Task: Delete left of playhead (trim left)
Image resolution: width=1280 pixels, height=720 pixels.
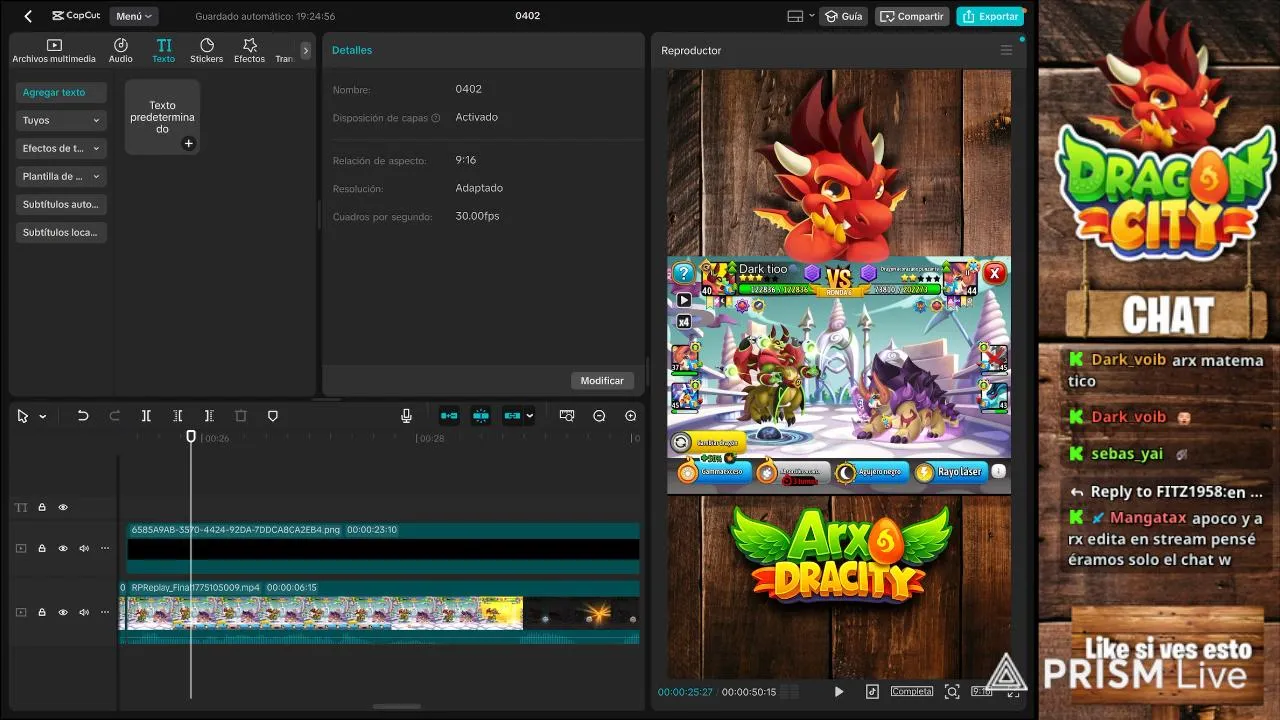Action: (177, 416)
